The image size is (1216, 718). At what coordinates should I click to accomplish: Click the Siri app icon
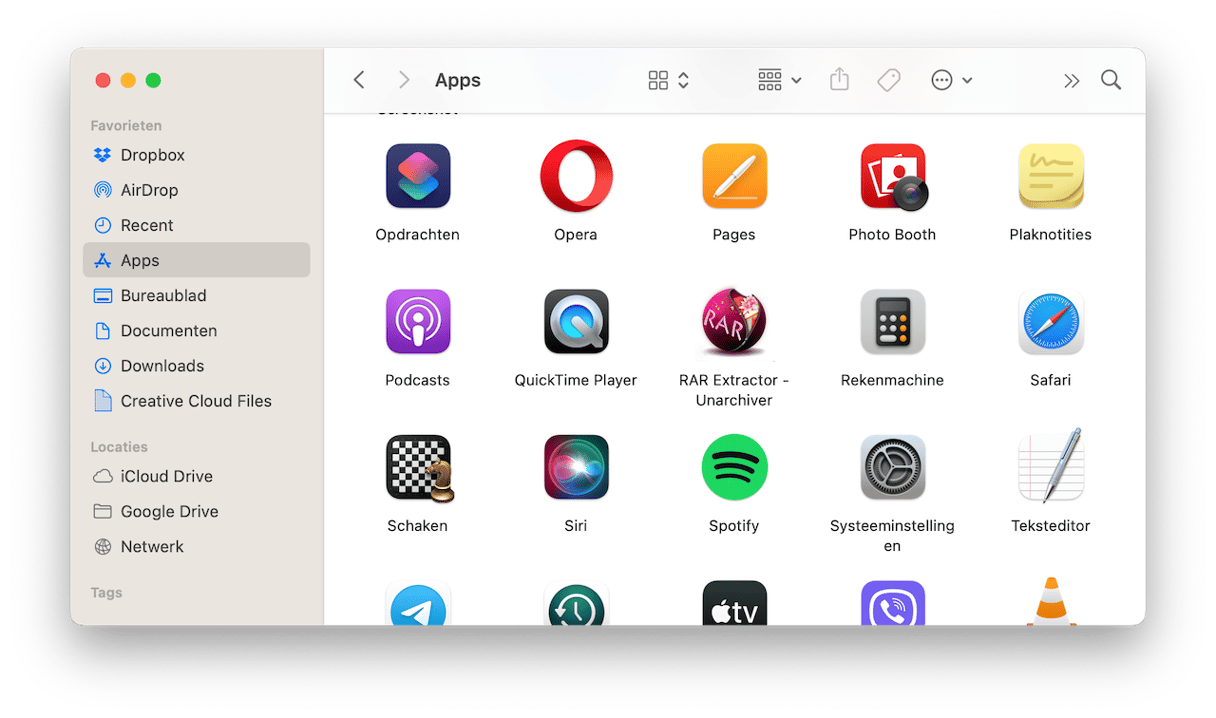(576, 468)
